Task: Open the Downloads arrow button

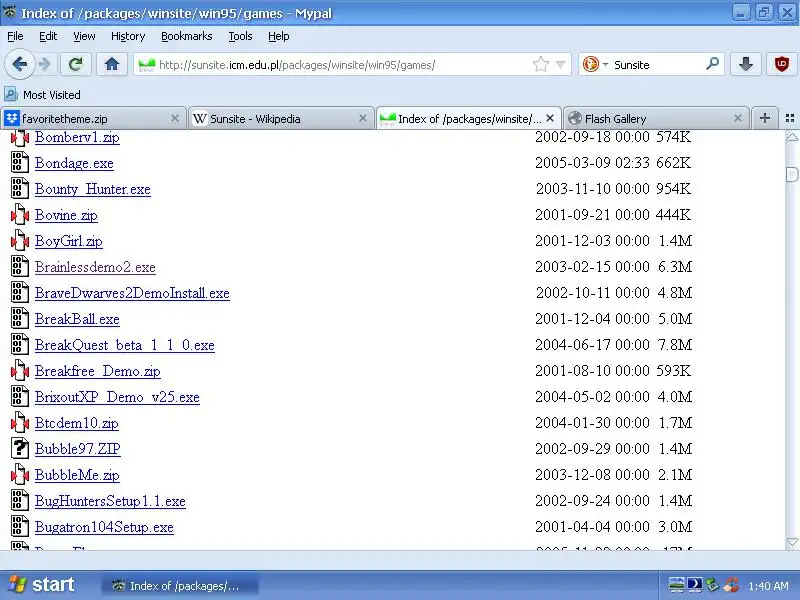Action: click(x=745, y=64)
